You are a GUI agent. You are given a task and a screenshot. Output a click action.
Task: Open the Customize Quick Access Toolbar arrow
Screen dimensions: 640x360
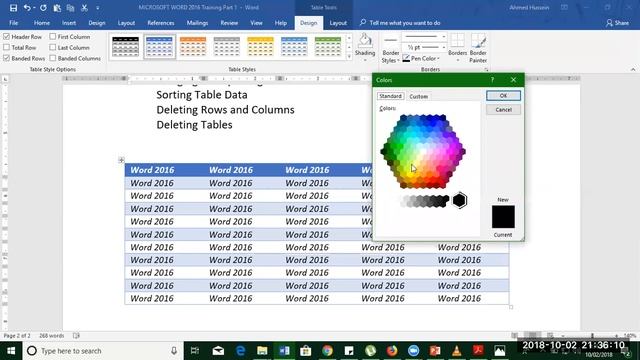click(x=98, y=8)
